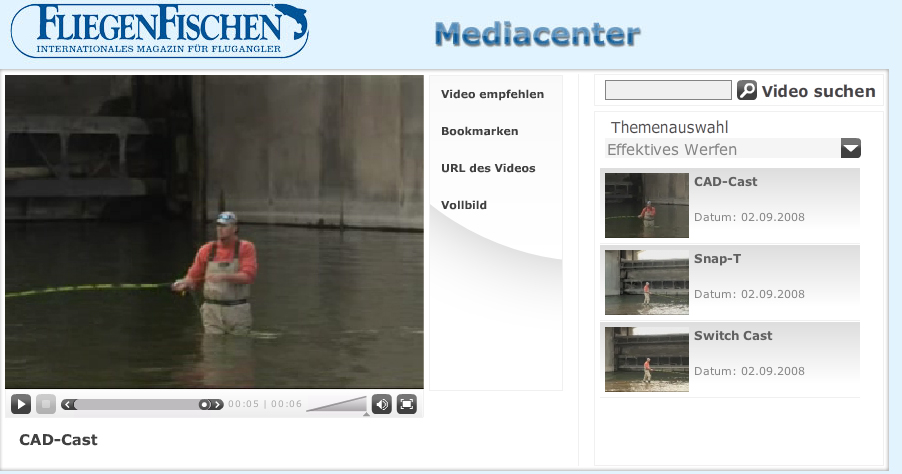Click URL des Videos link
Image resolution: width=902 pixels, height=474 pixels.
[488, 168]
